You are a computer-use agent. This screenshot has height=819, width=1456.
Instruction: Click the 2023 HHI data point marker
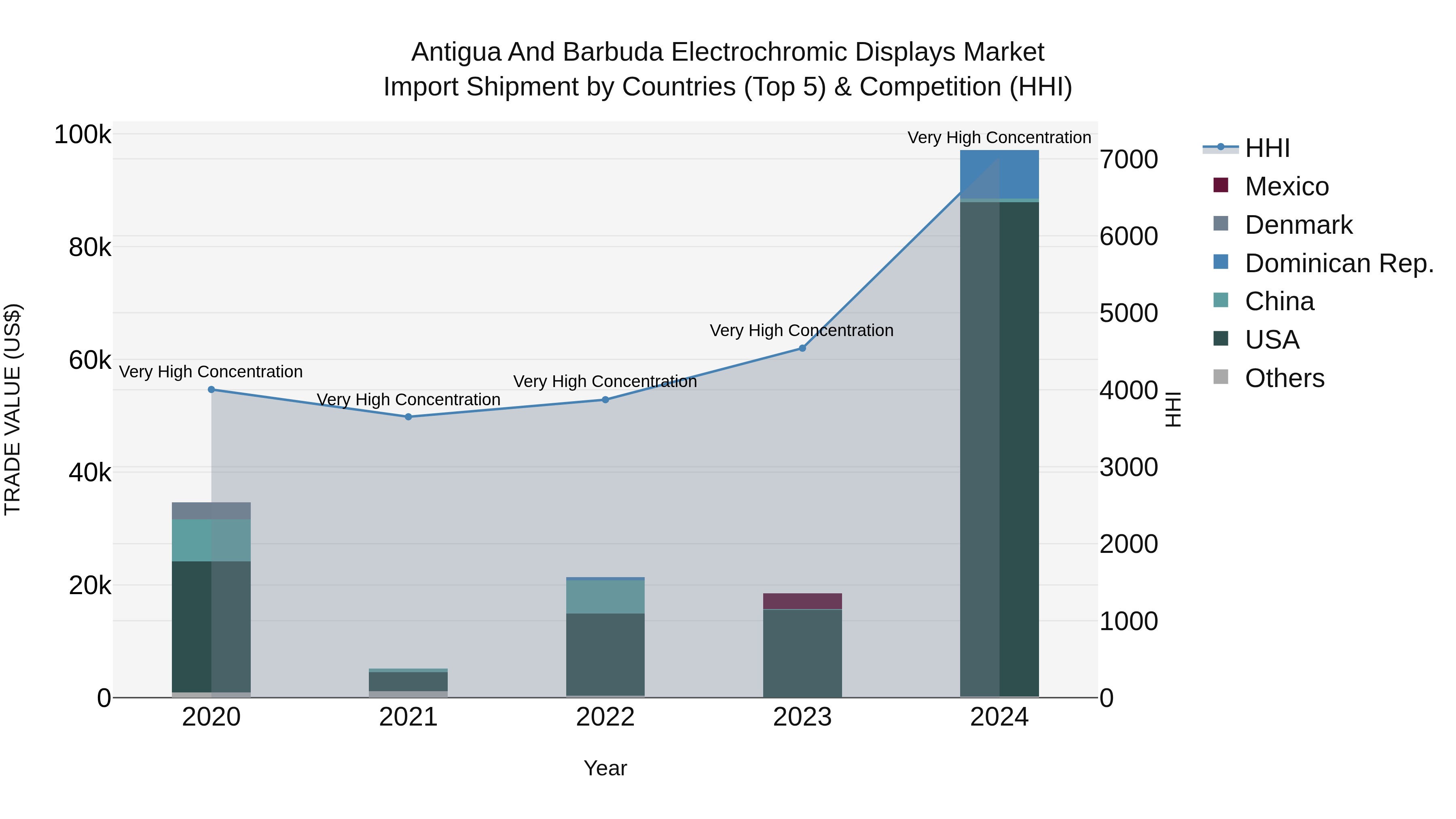802,348
